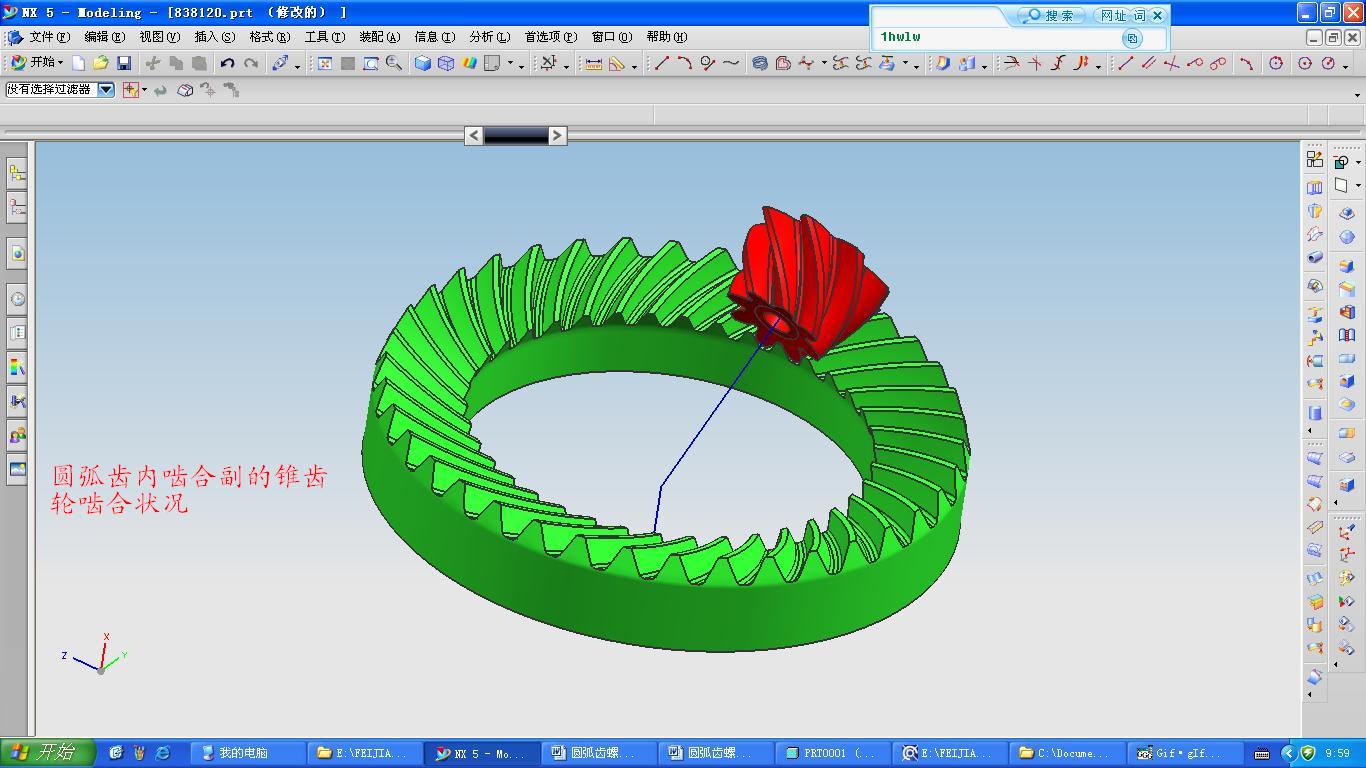Expand the selection snap point dropdown arrow

point(144,90)
